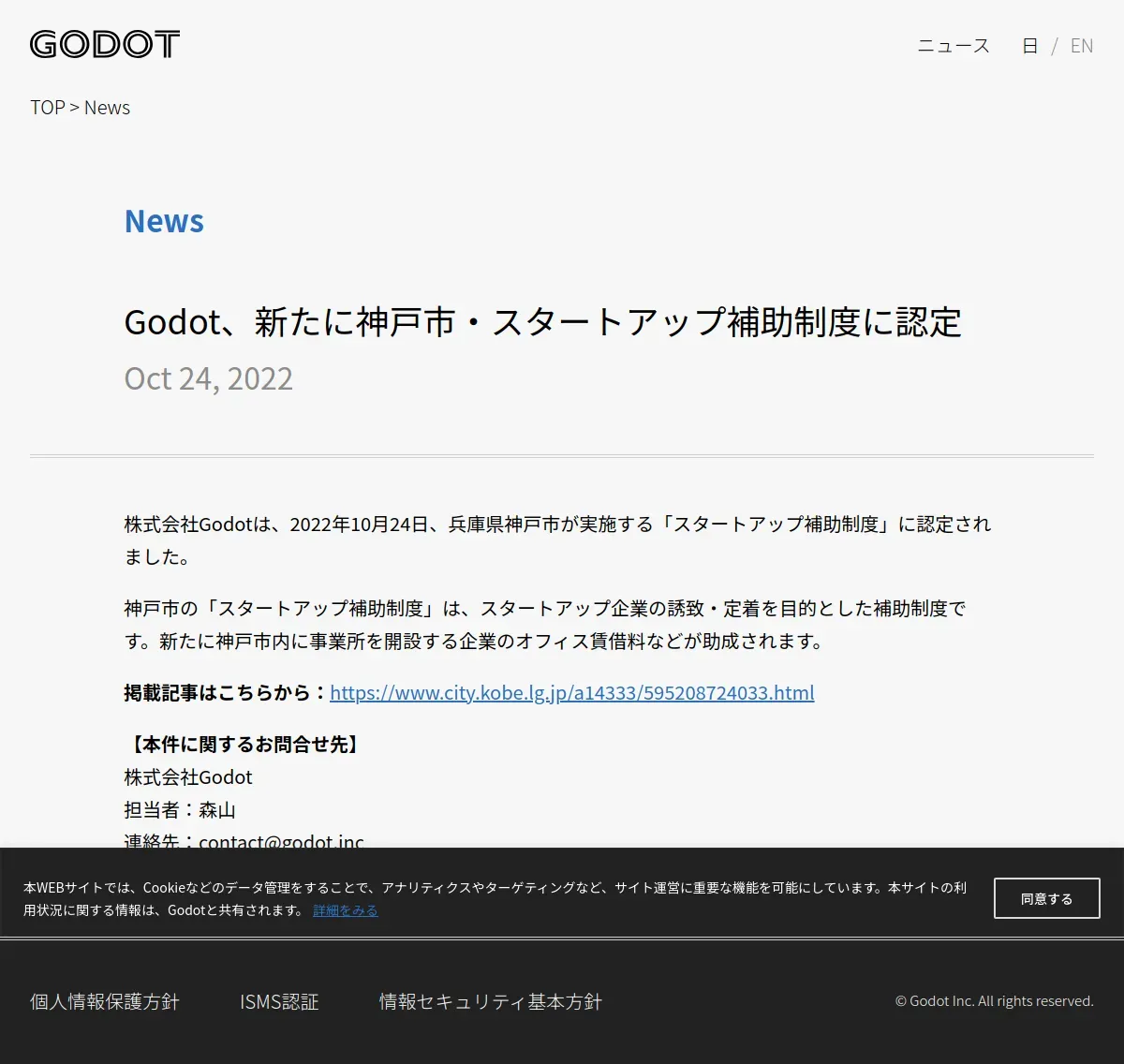Open 個人情報保護方針 footer link
1124x1064 pixels.
point(105,1001)
